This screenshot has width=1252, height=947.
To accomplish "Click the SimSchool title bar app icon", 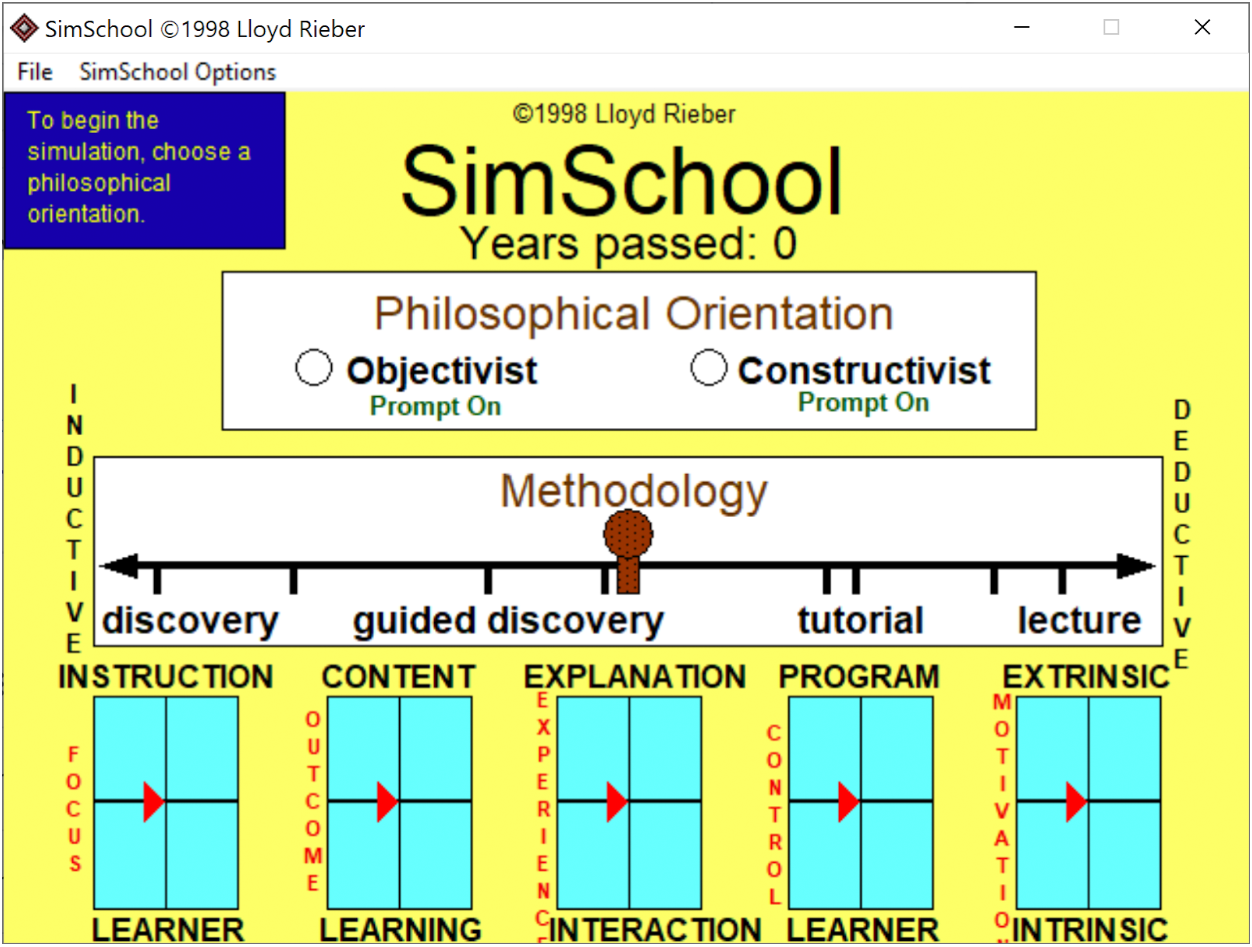I will point(24,28).
